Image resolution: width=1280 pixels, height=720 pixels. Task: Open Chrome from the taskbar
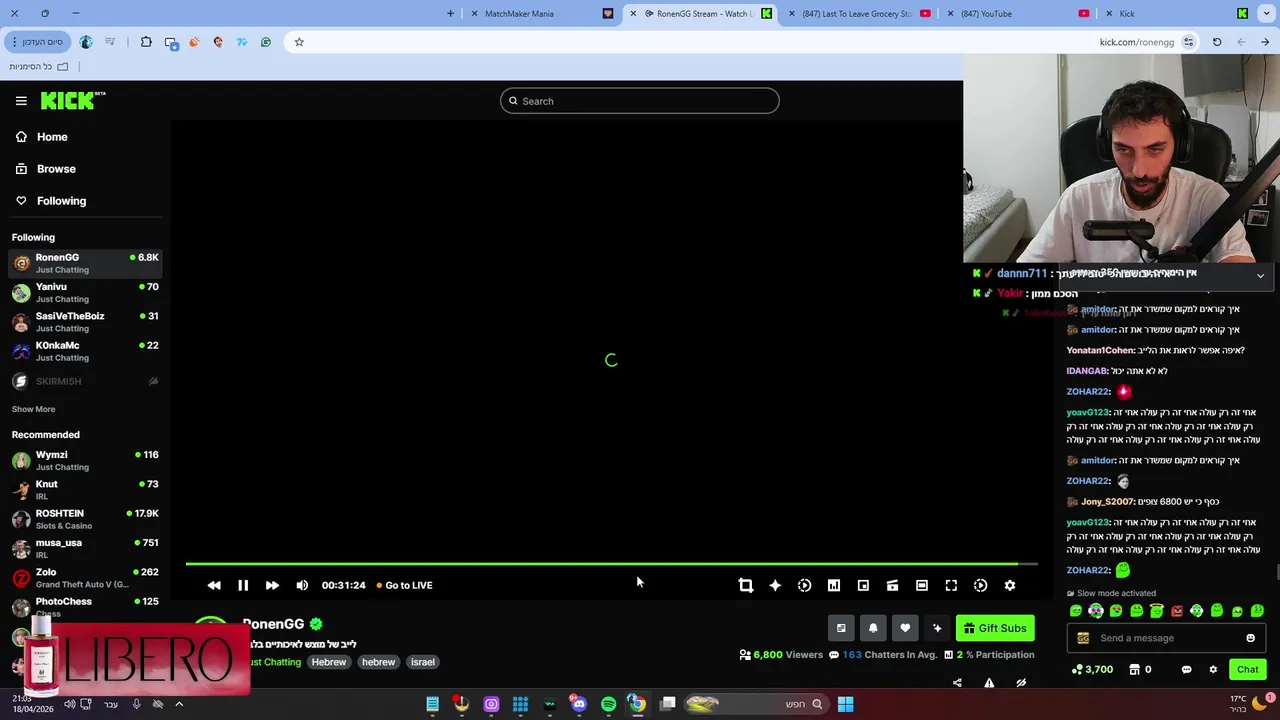point(637,704)
